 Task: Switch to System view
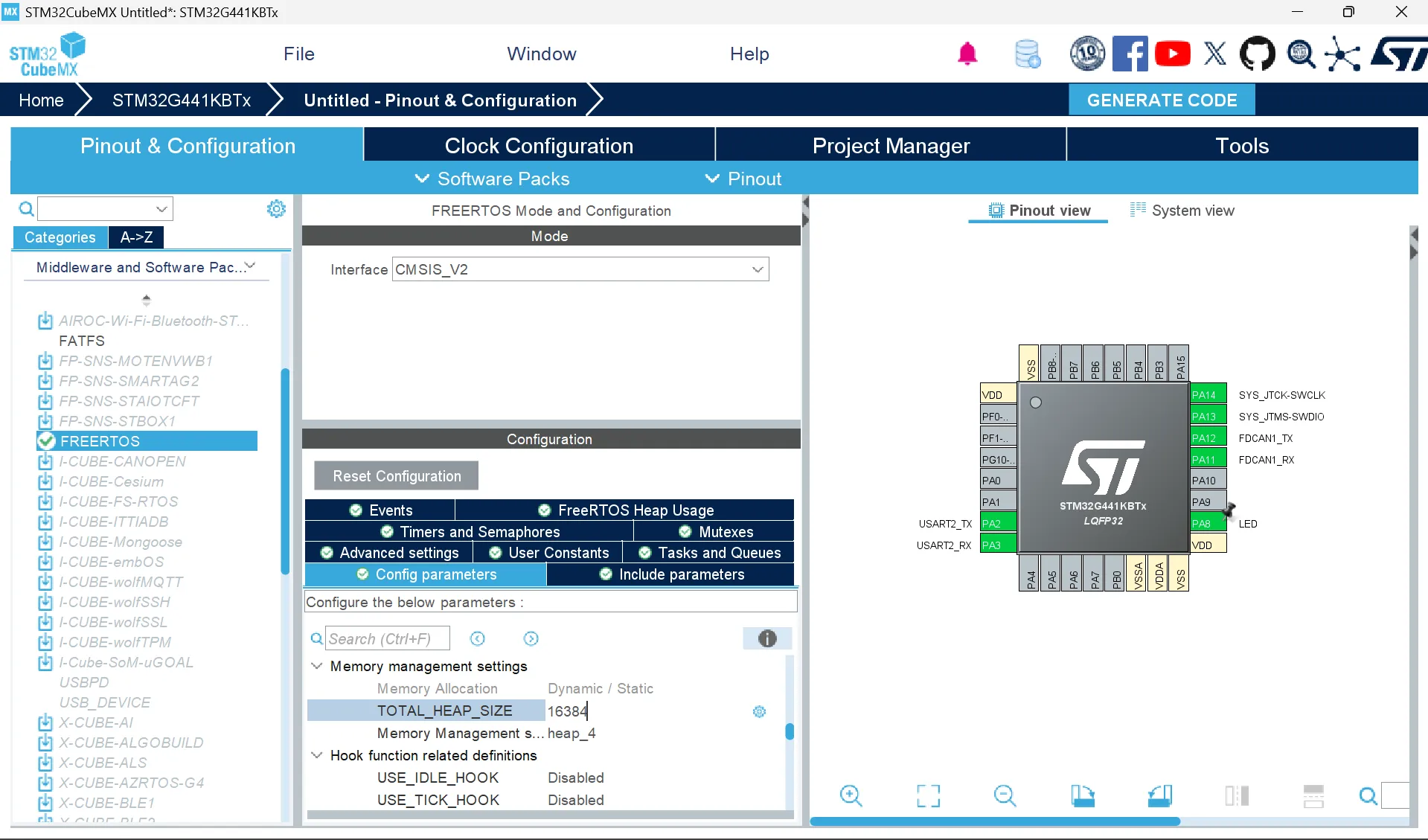[x=1182, y=211]
